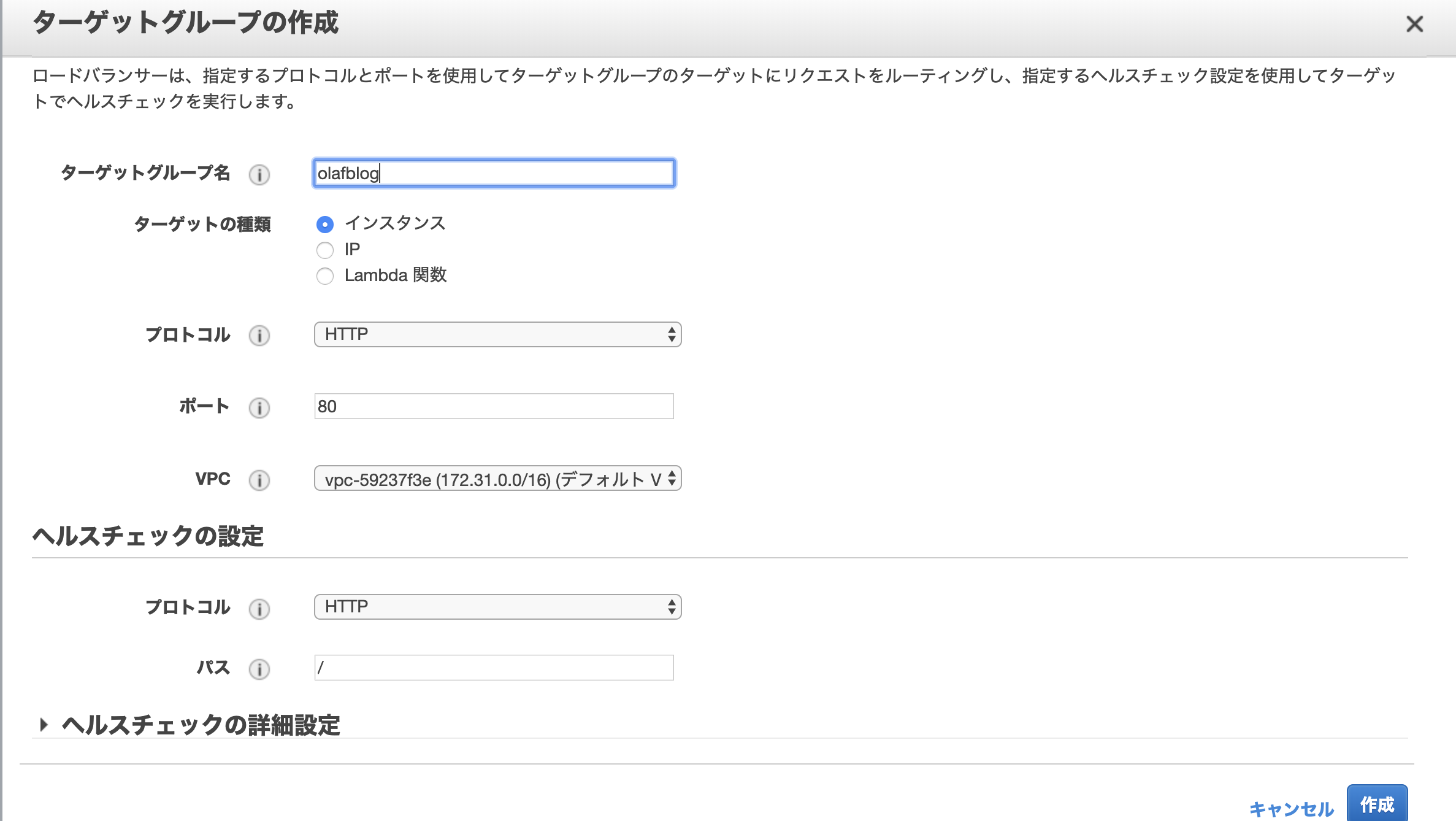Open the health check protocol dropdown
This screenshot has height=821, width=1456.
497,607
